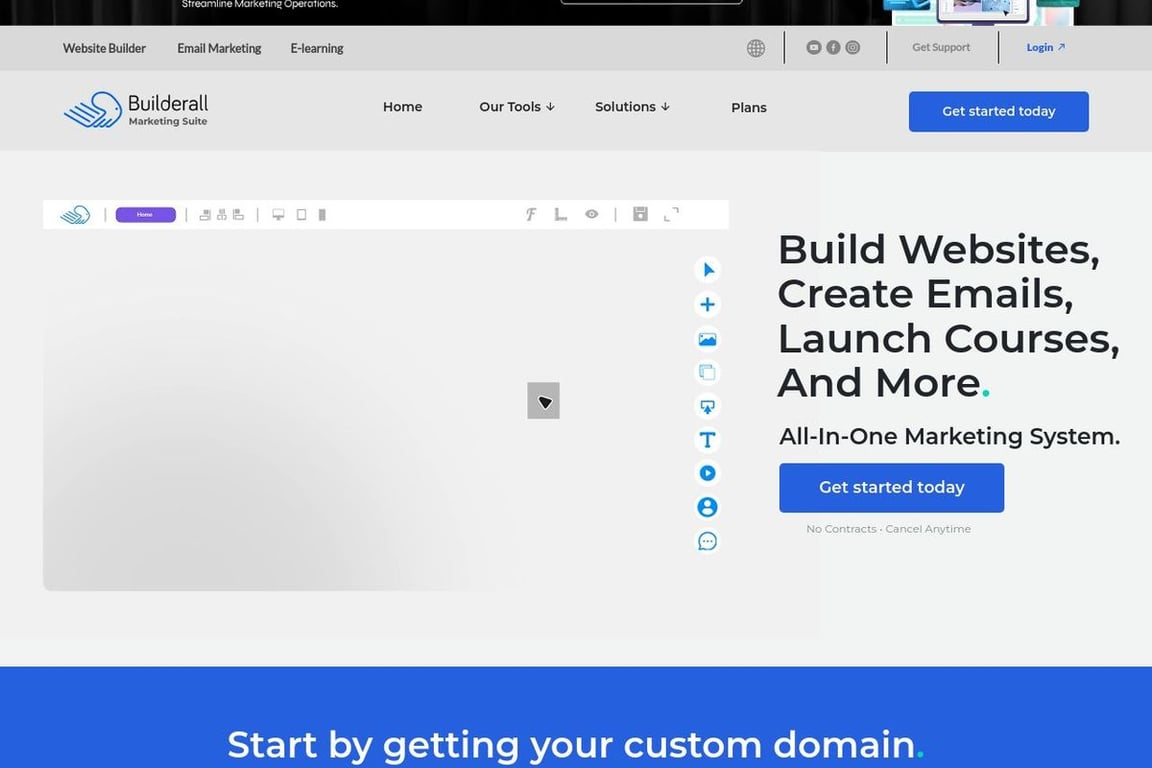Viewport: 1152px width, 768px height.
Task: Select the Text (T) tool
Action: [708, 439]
